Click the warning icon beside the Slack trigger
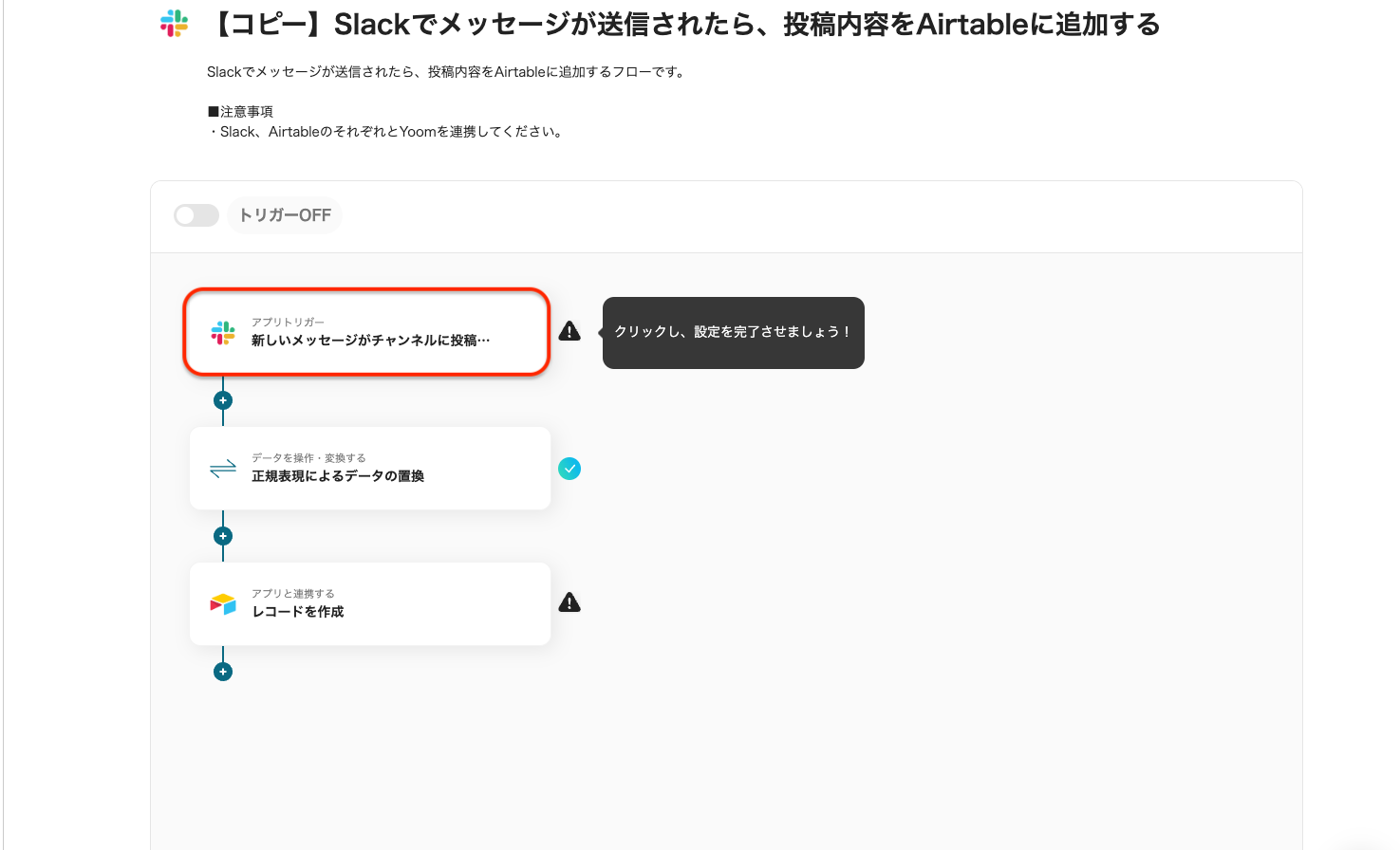1400x850 pixels. (569, 331)
